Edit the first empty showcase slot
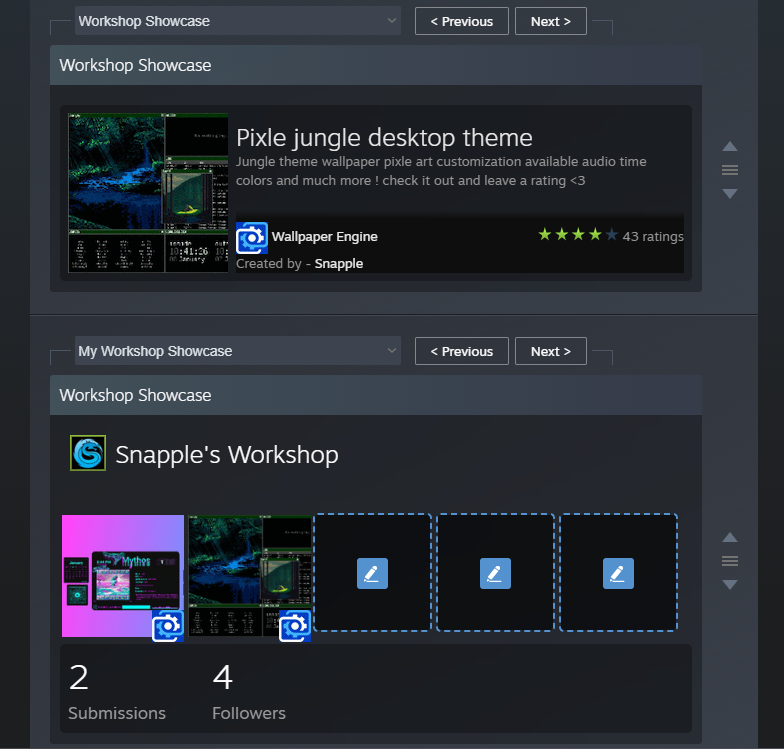This screenshot has width=784, height=749. [x=372, y=573]
